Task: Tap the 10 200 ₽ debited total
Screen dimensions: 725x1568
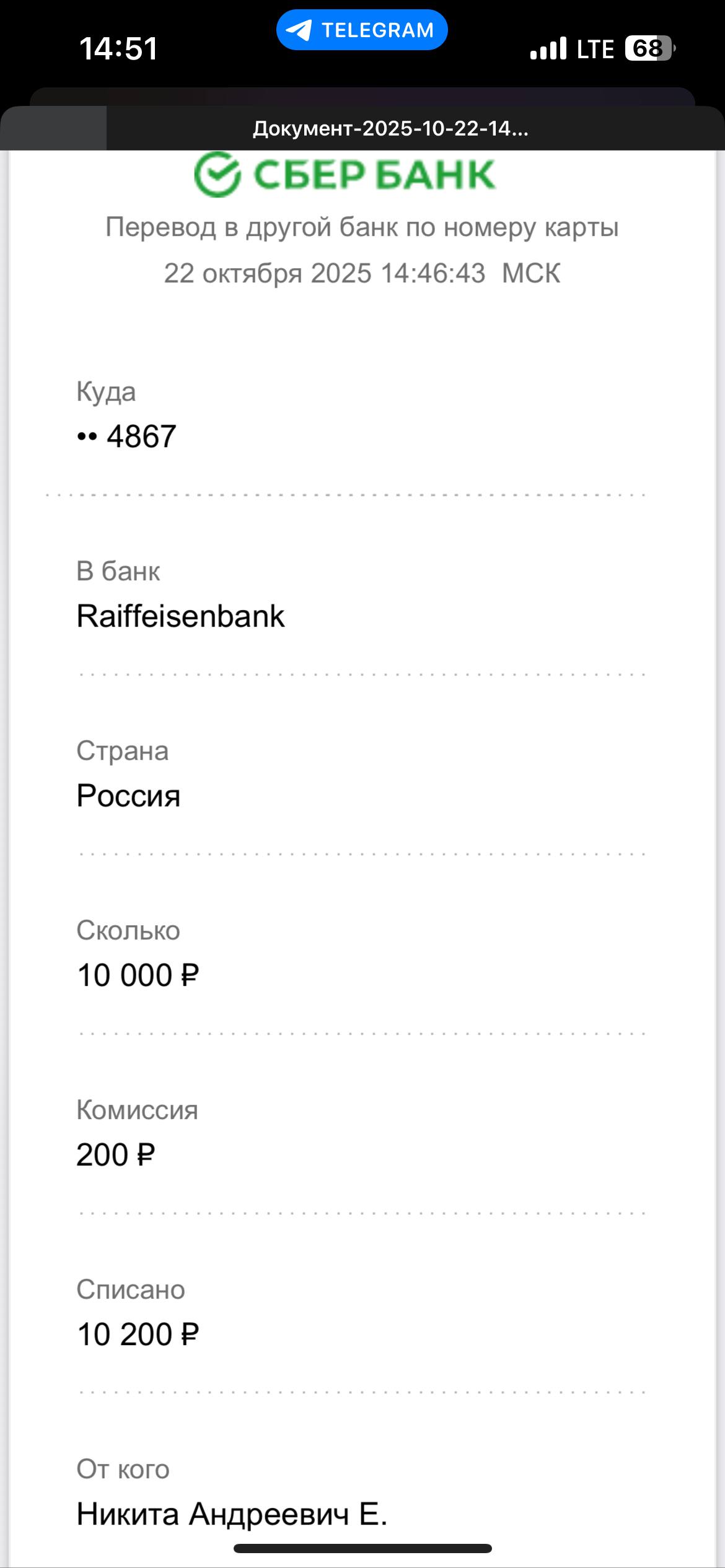Action: tap(138, 1335)
